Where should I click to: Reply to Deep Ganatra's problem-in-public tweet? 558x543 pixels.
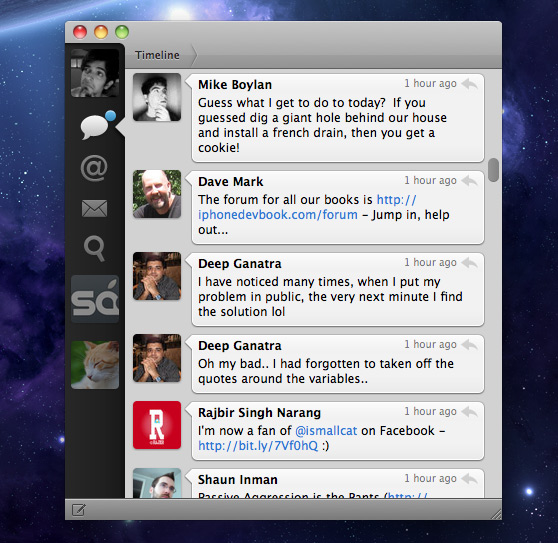coord(470,263)
